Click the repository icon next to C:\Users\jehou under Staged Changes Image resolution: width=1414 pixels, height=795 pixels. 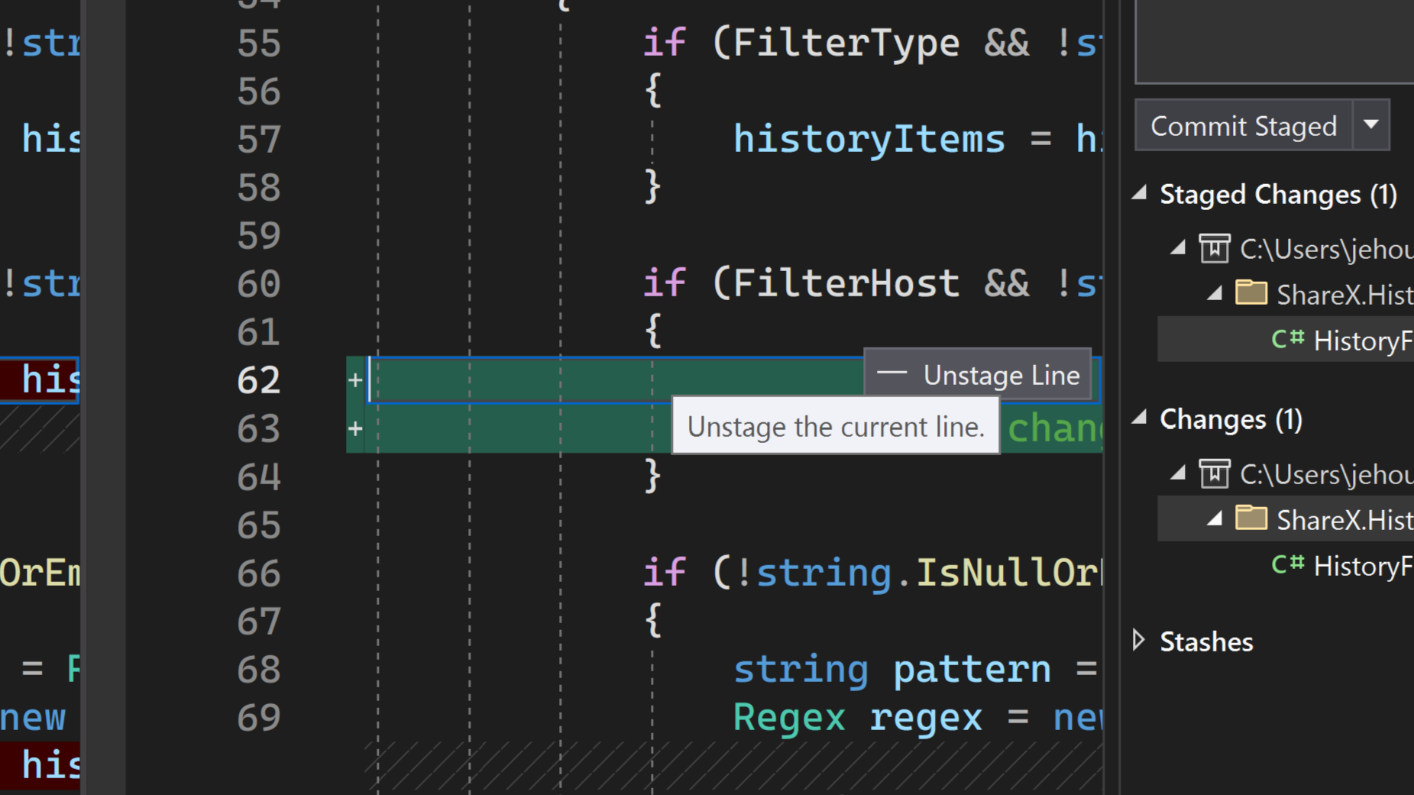[1214, 249]
